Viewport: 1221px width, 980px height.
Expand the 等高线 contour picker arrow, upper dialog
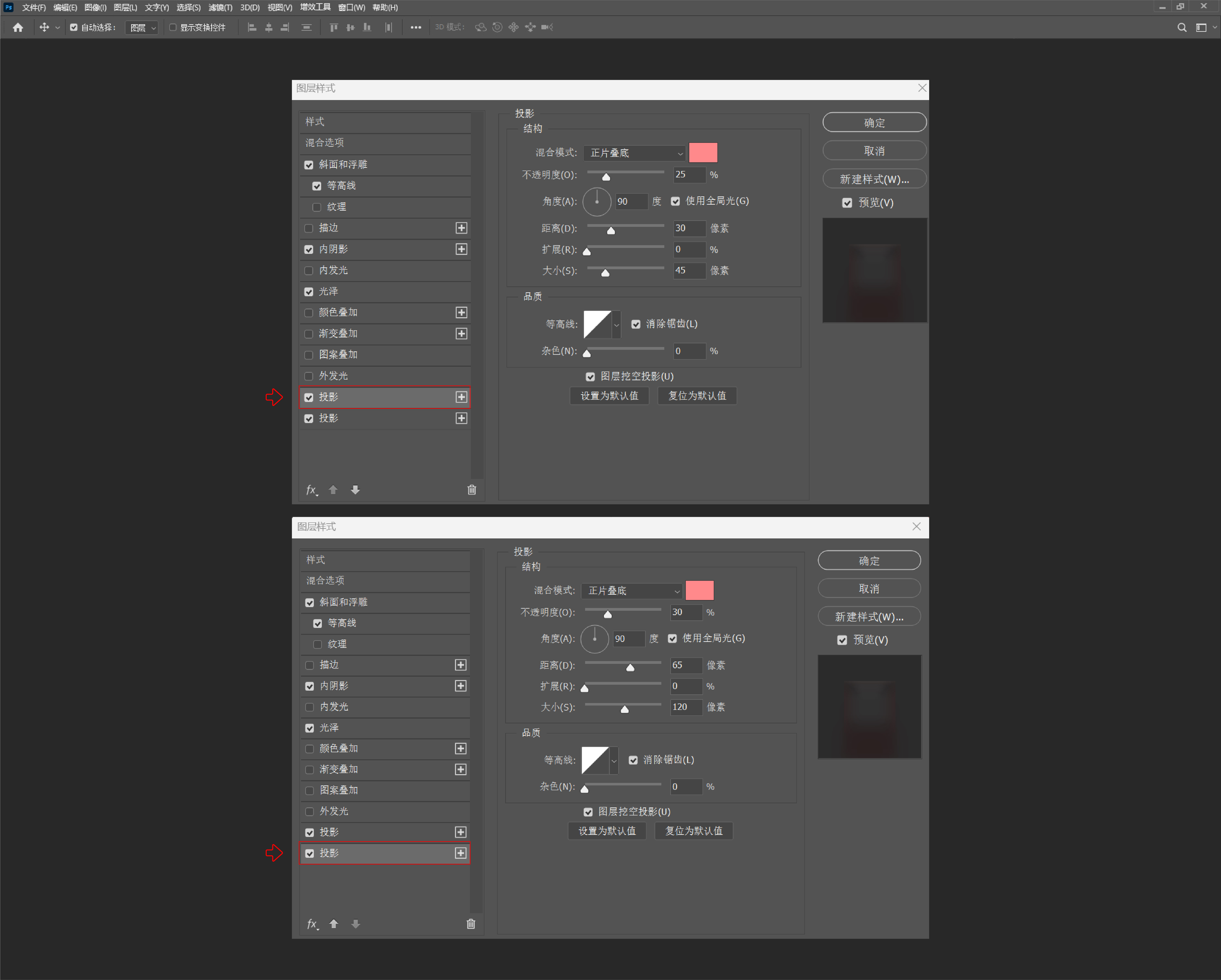[x=617, y=325]
